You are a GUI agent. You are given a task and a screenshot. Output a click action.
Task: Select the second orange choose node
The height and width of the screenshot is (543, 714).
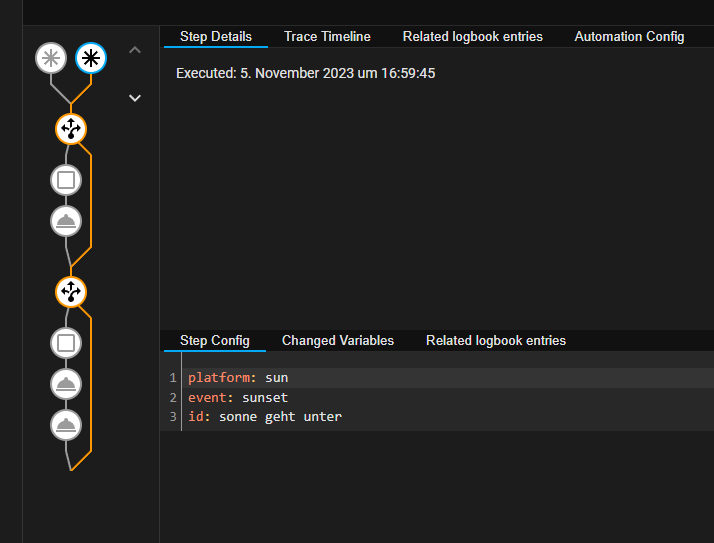[71, 292]
